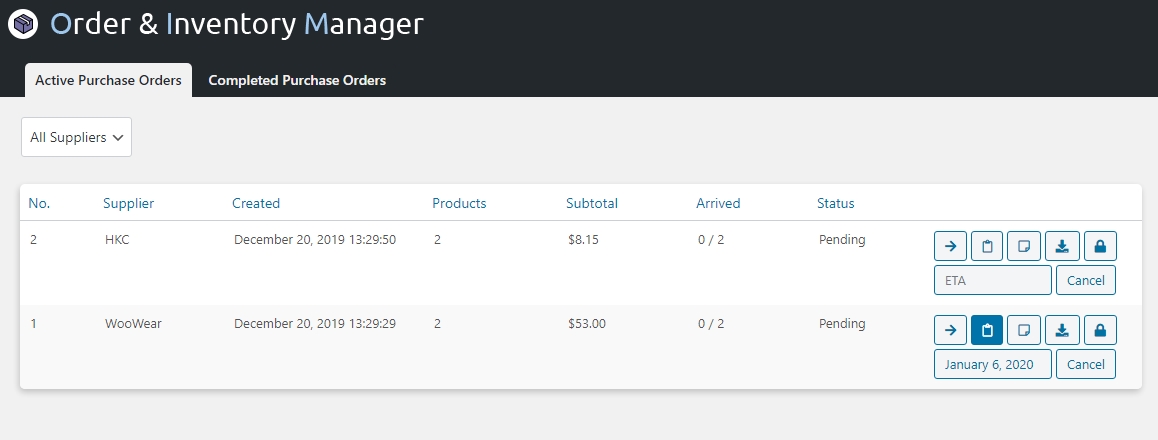Sort by the Supplier column header
The image size is (1158, 440).
pos(129,203)
